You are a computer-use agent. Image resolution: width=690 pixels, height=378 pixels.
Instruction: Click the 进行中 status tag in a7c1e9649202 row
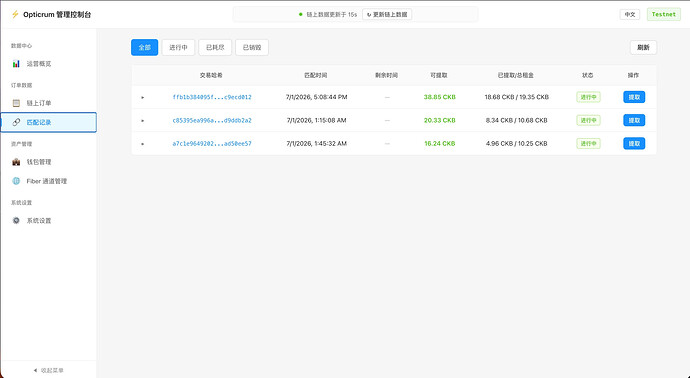(588, 143)
